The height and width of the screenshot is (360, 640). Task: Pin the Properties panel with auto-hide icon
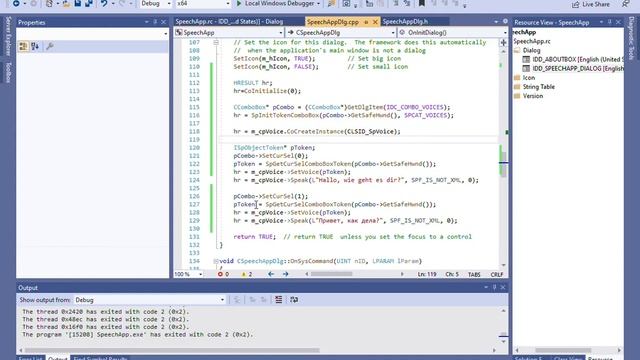pos(155,22)
